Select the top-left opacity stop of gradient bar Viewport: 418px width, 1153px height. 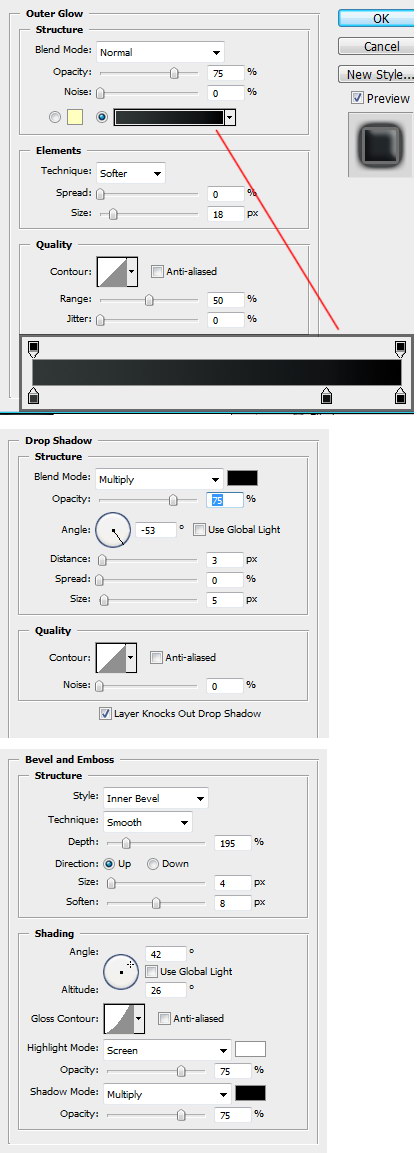pos(32,347)
